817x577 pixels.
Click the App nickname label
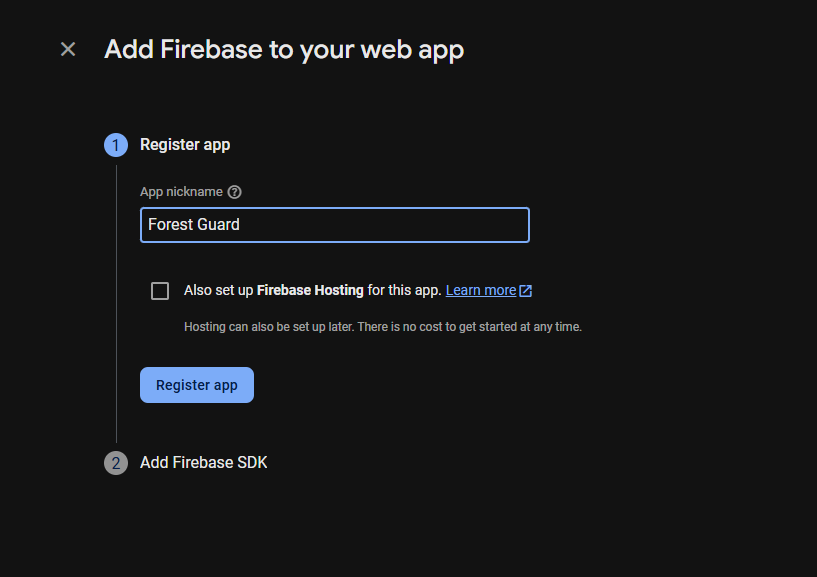tap(181, 192)
